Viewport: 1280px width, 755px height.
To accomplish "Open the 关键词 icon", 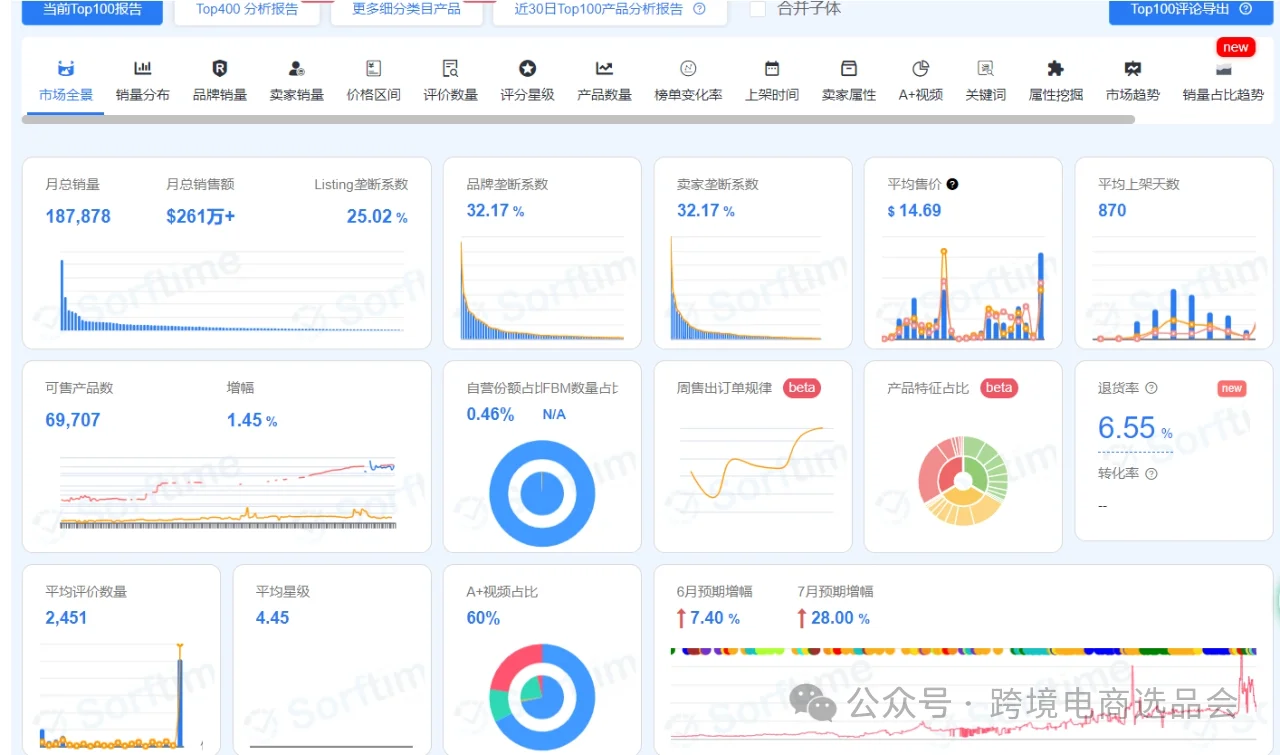I will (986, 69).
